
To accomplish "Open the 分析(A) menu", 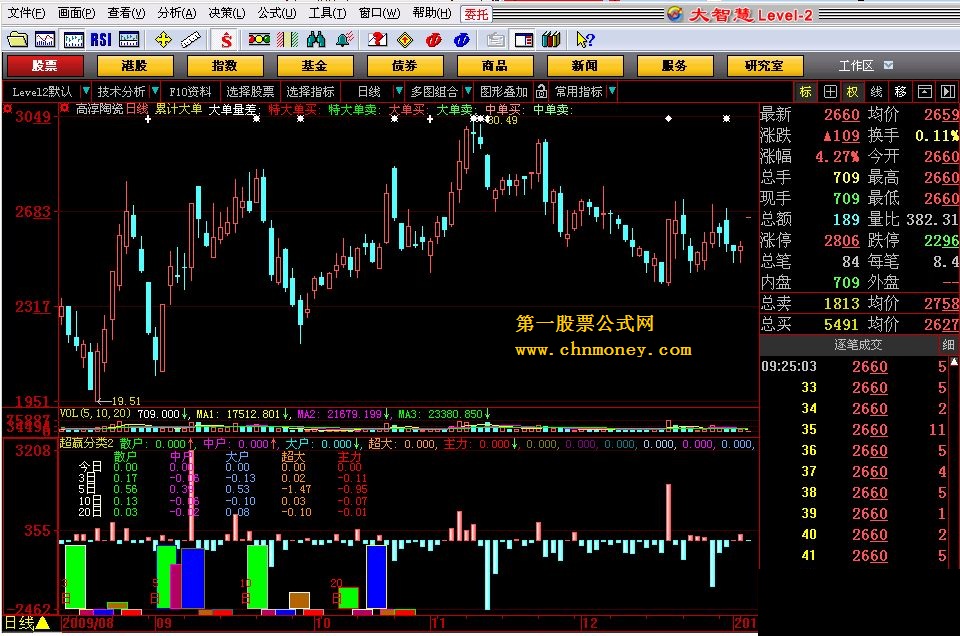I will point(176,13).
